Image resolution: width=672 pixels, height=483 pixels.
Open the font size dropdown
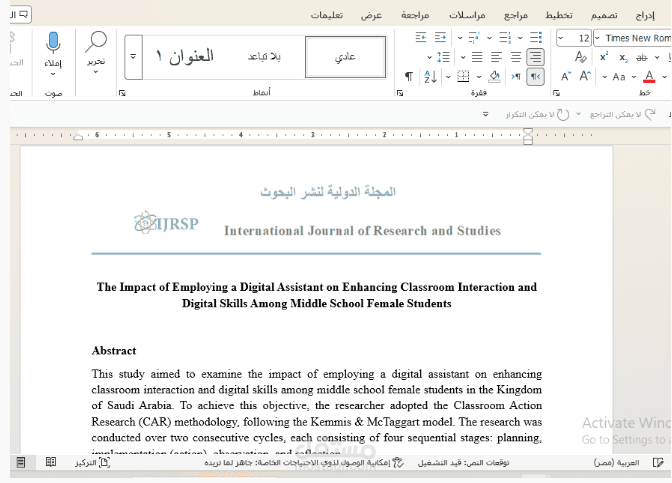tap(561, 38)
